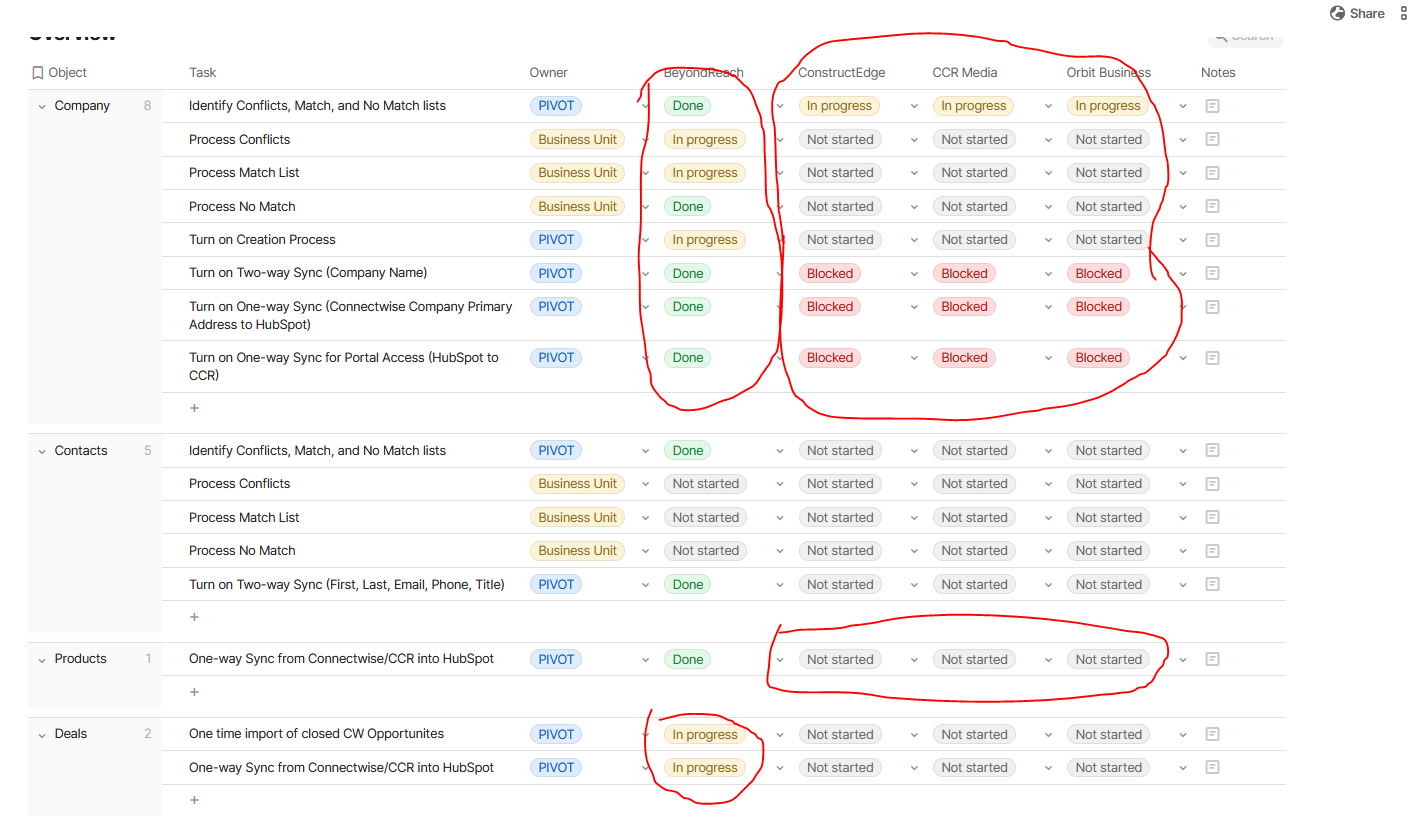
Task: Add a new row to Products group
Action: coord(194,692)
